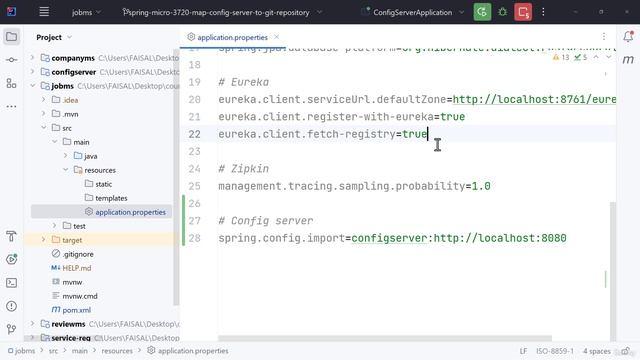
Task: Close the application.properties tab
Action: [277, 37]
